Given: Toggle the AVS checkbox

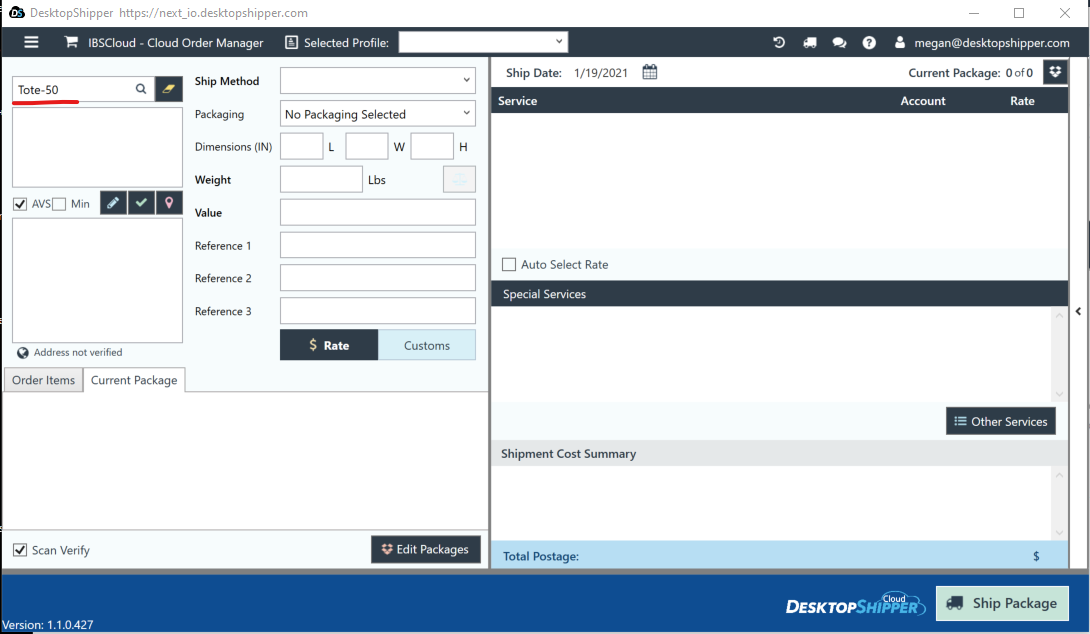Looking at the screenshot, I should point(19,204).
